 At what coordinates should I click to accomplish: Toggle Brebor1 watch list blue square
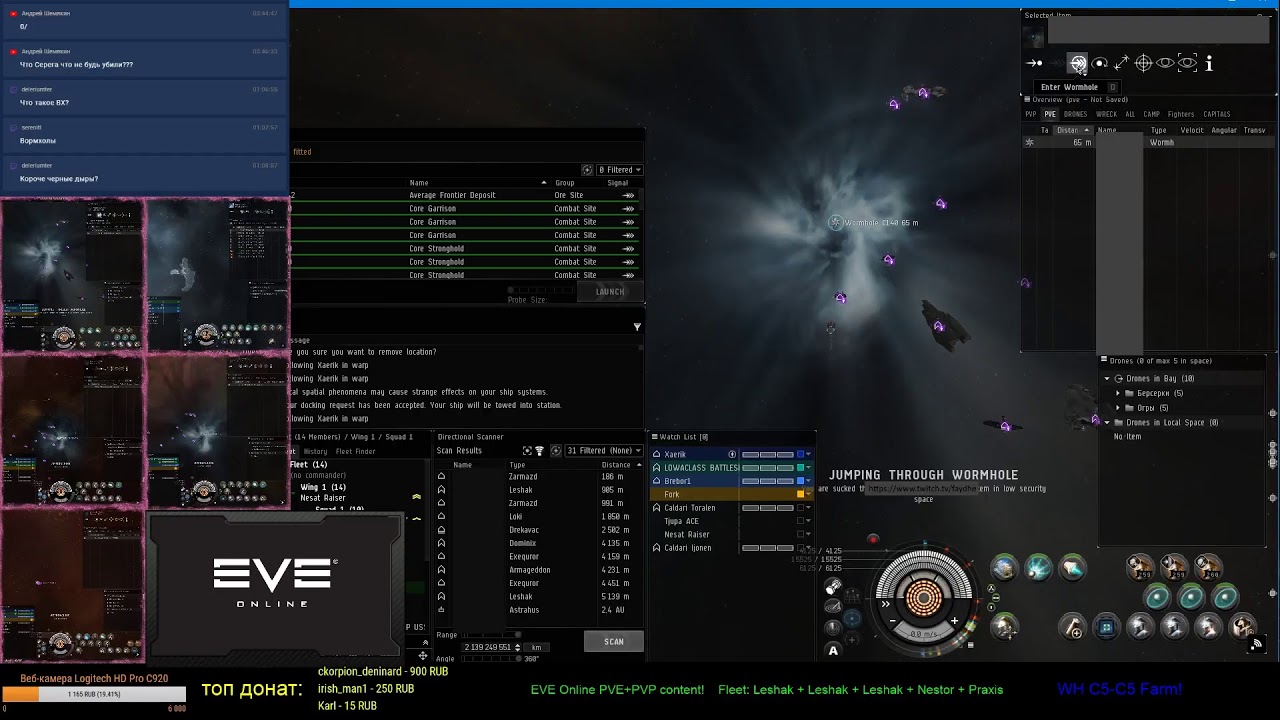coord(801,481)
